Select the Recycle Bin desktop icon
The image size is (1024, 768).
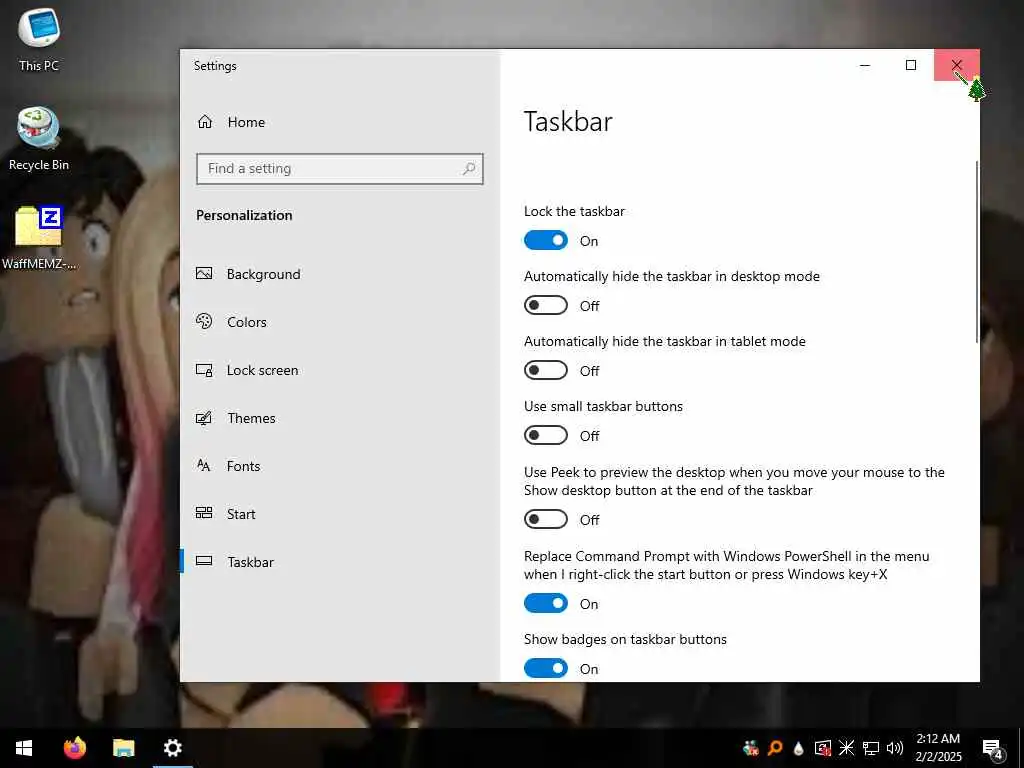pyautogui.click(x=39, y=139)
